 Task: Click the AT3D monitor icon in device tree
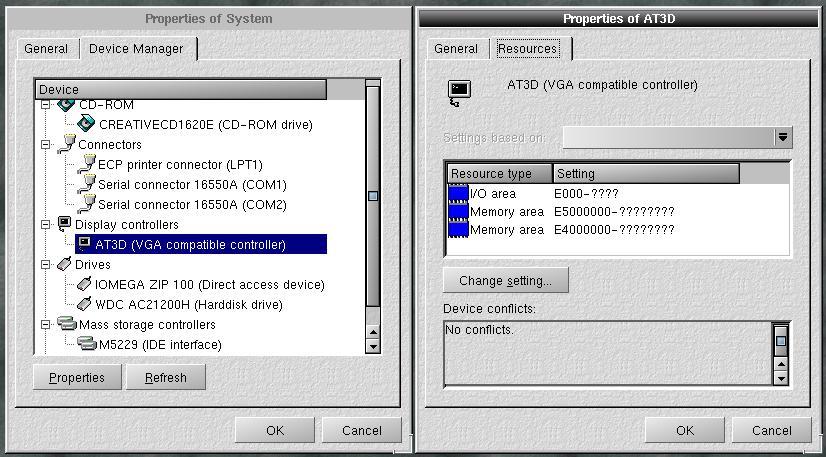click(x=84, y=244)
